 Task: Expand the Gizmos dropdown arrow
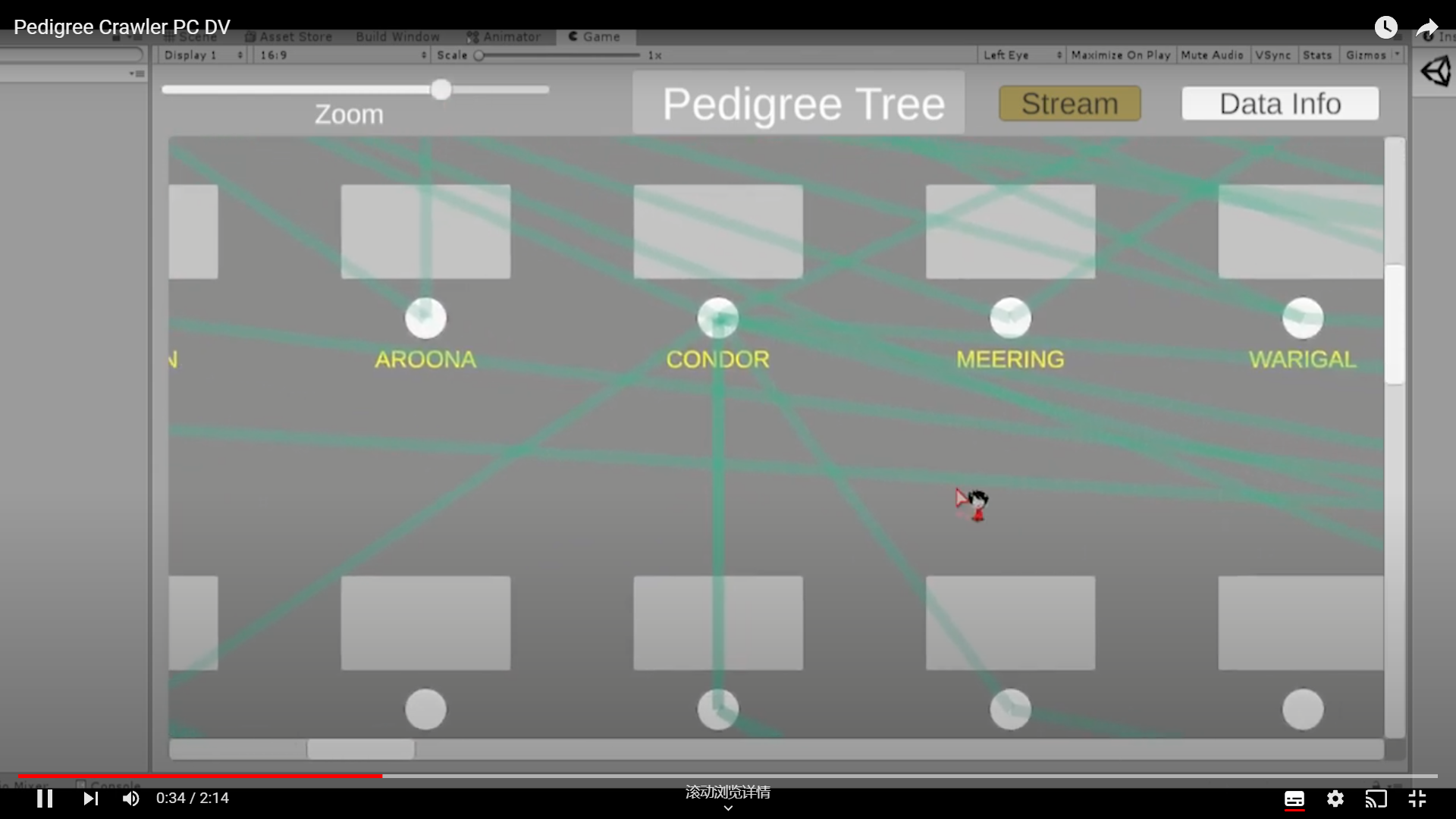[1397, 55]
